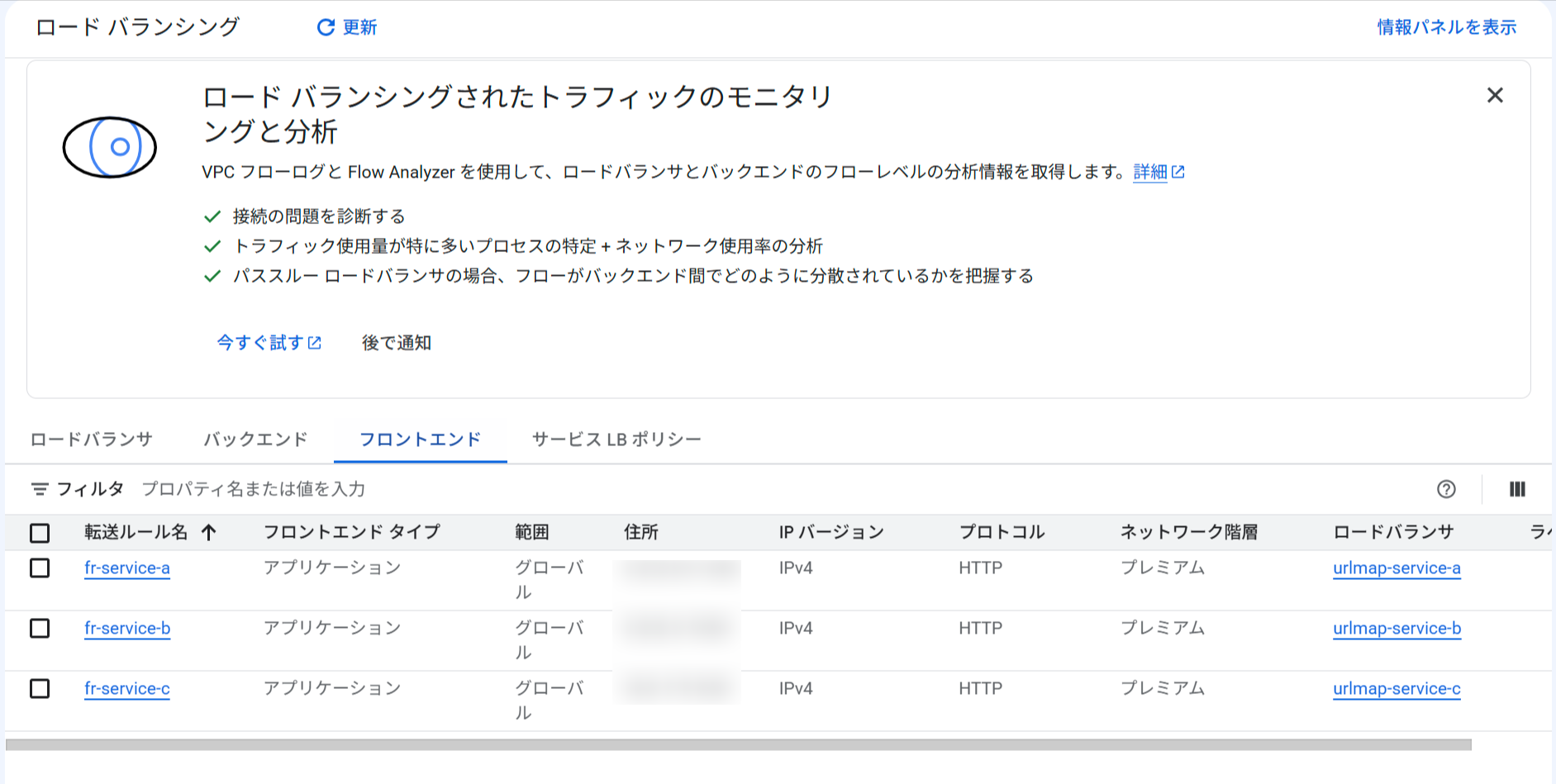The height and width of the screenshot is (784, 1556).
Task: Switch to the ロードバランサ tab
Action: [x=92, y=439]
